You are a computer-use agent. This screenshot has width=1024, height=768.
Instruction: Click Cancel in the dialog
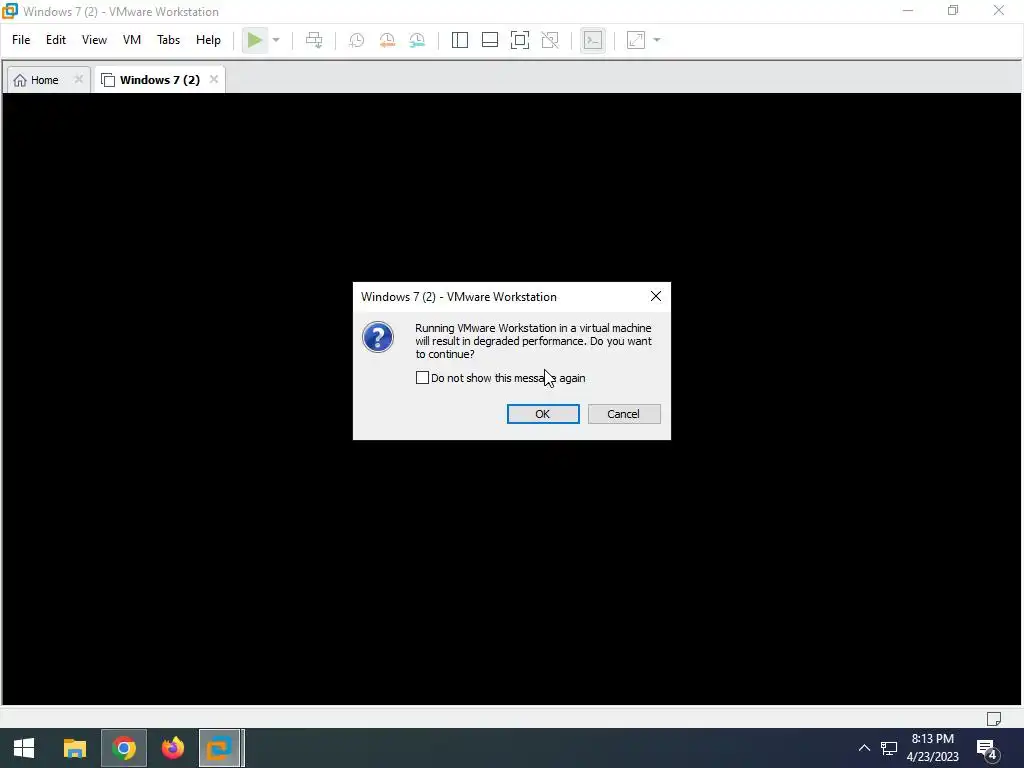coord(624,414)
